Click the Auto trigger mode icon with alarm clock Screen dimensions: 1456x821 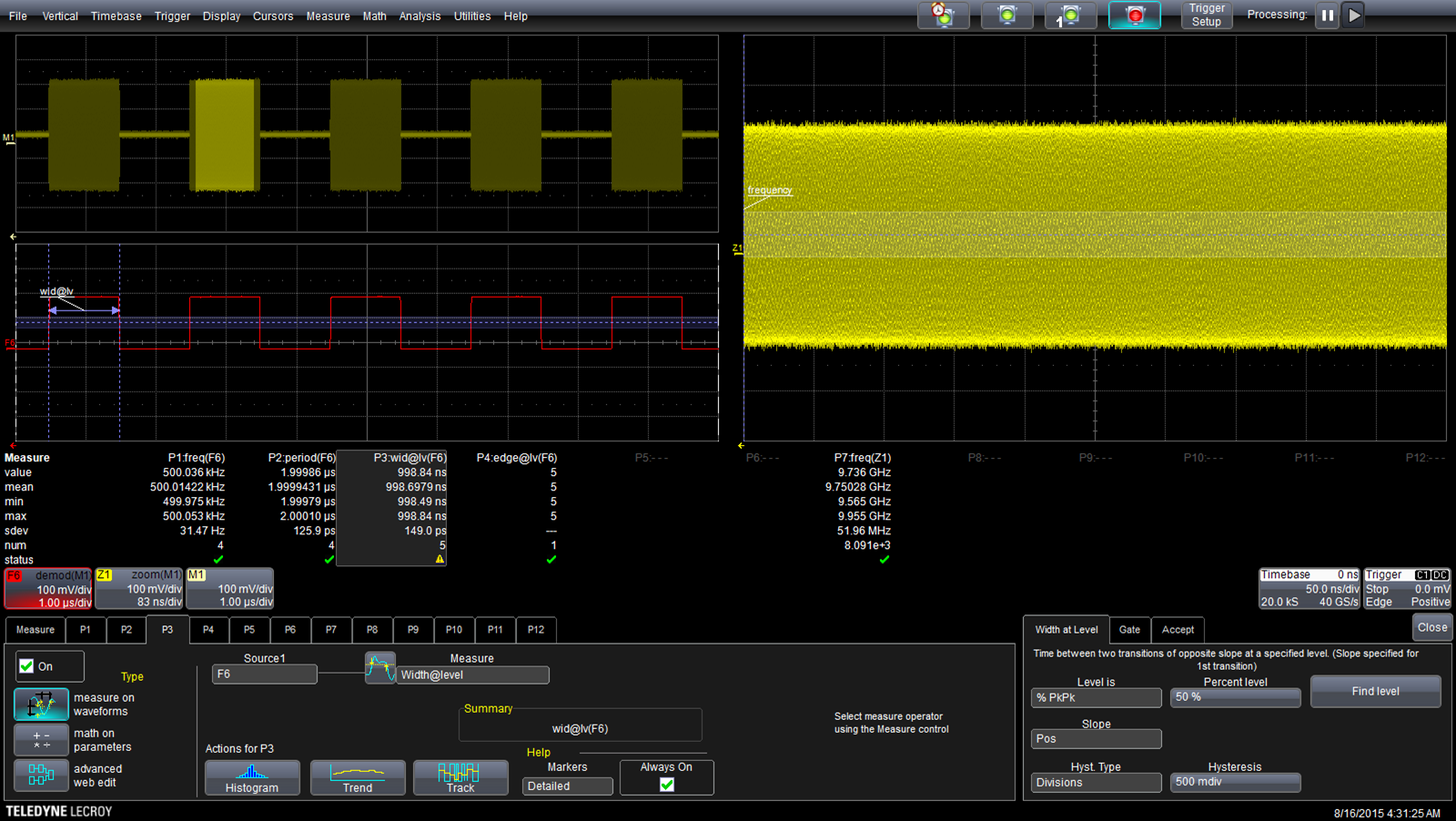pos(943,15)
